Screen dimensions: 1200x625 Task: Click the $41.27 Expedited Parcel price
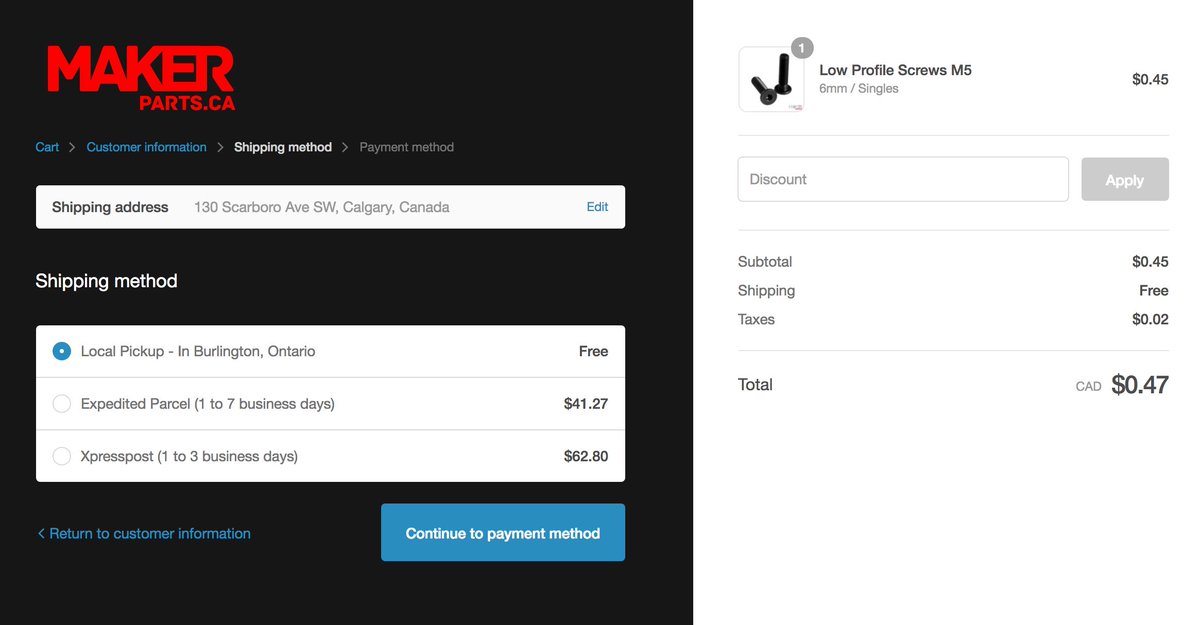(586, 404)
